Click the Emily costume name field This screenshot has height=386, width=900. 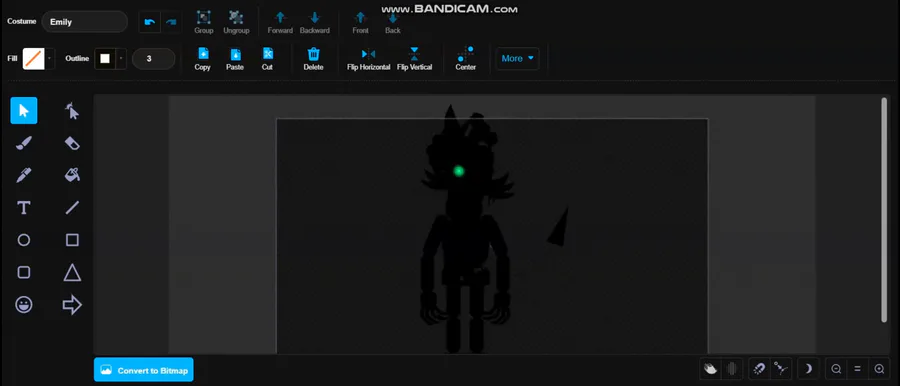[84, 22]
